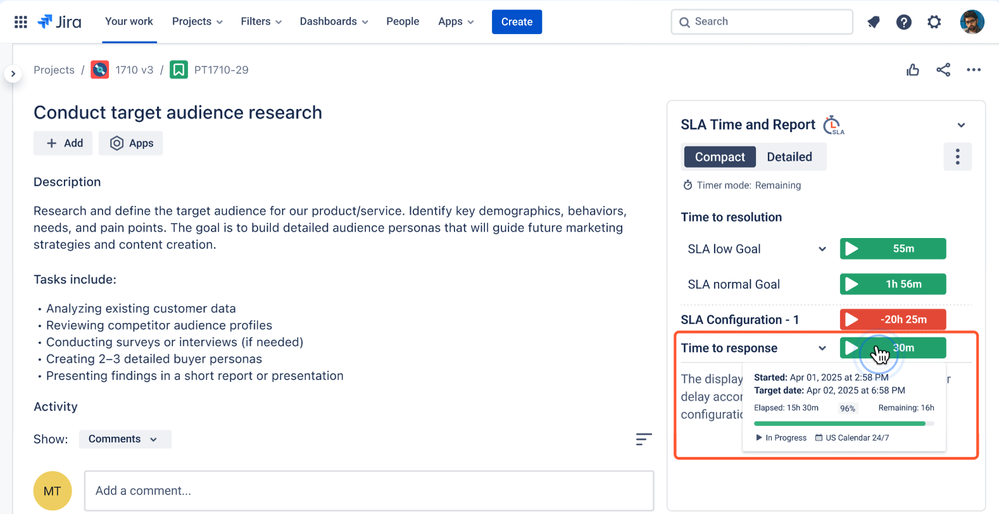Viewport: 999px width, 514px height.
Task: Click the MT commenter avatar
Action: [x=52, y=491]
